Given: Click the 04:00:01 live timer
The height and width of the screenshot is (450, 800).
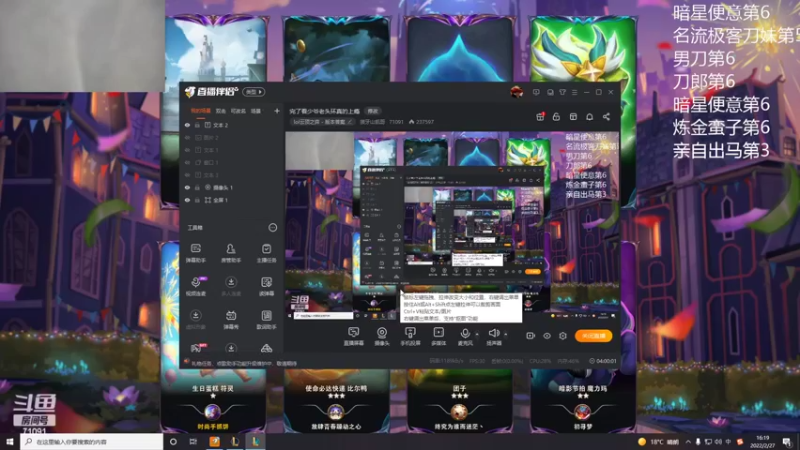Looking at the screenshot, I should pos(607,361).
